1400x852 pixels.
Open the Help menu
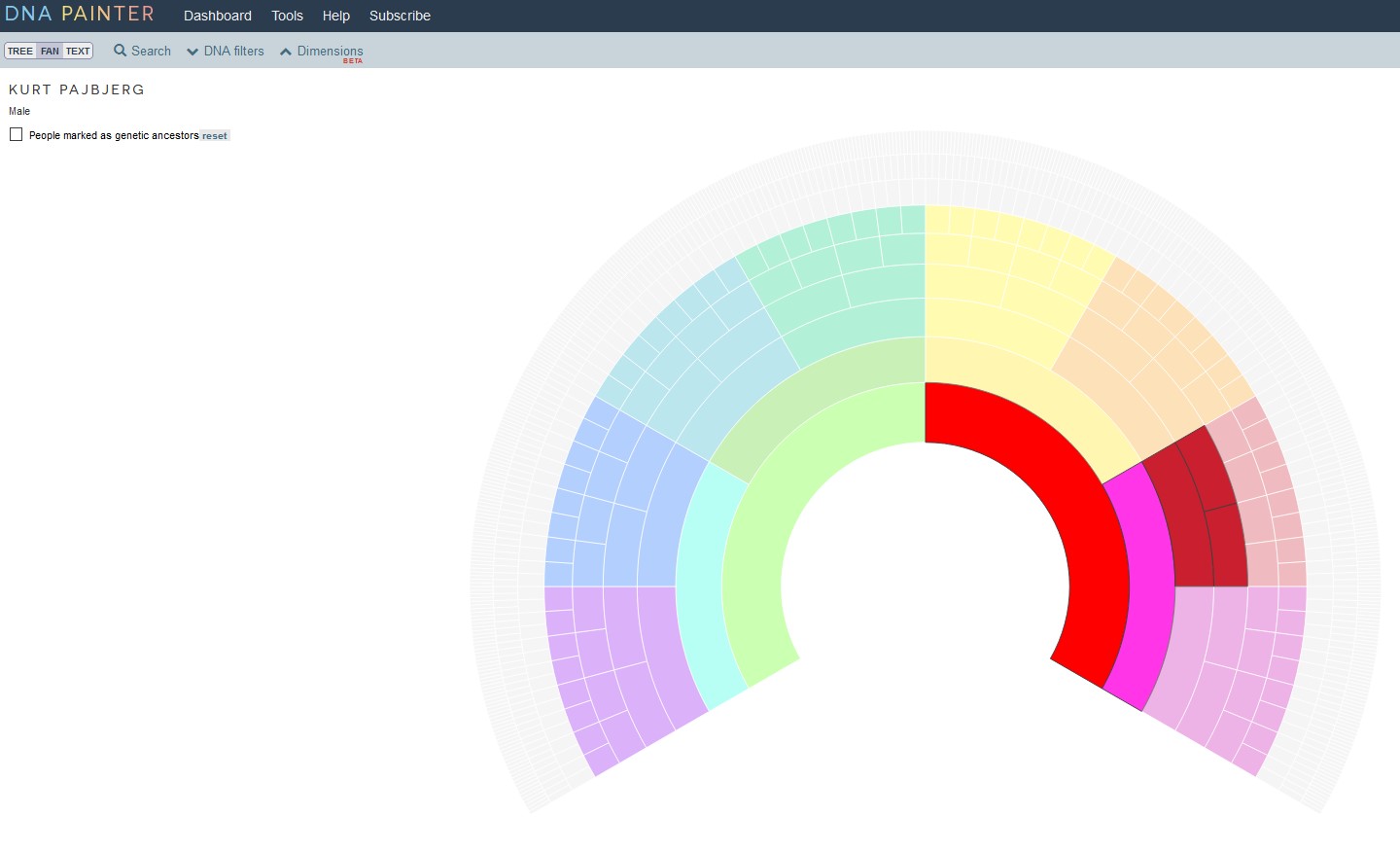point(336,16)
